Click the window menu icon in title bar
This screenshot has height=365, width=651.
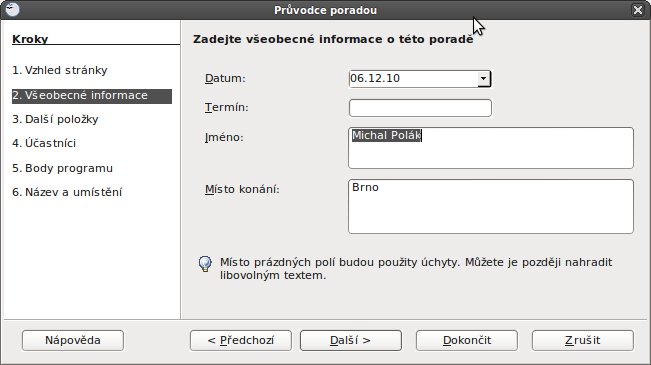(12, 9)
